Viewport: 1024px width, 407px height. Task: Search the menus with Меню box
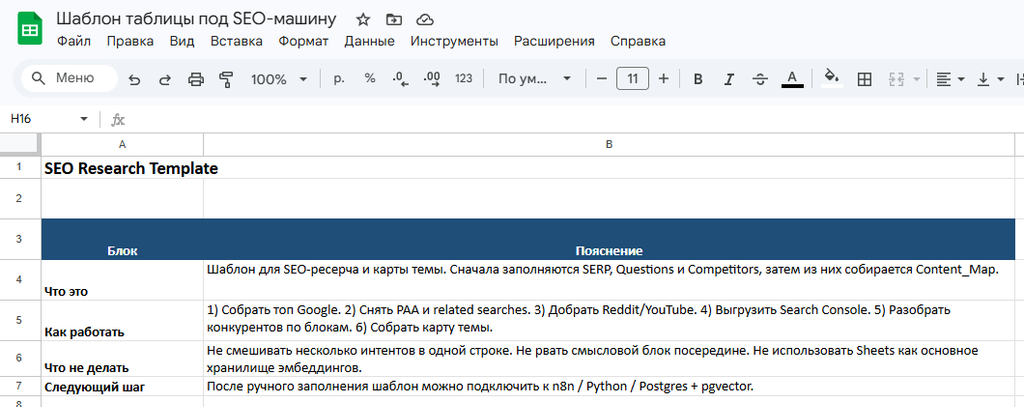click(x=69, y=78)
